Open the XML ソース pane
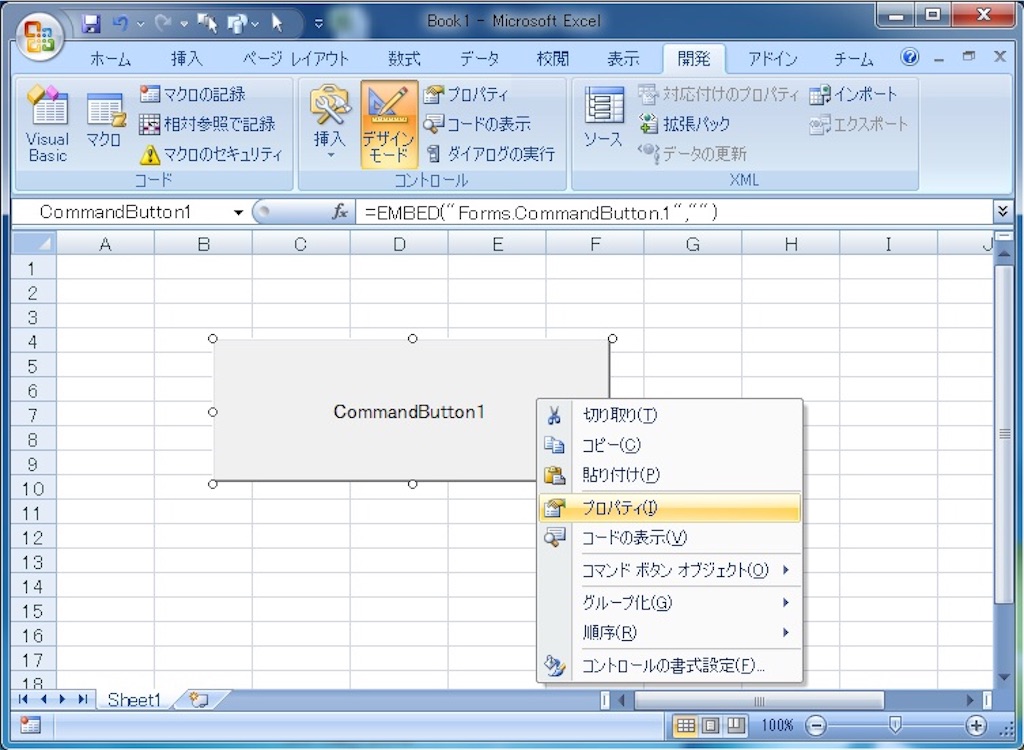Image resolution: width=1024 pixels, height=750 pixels. coord(604,119)
